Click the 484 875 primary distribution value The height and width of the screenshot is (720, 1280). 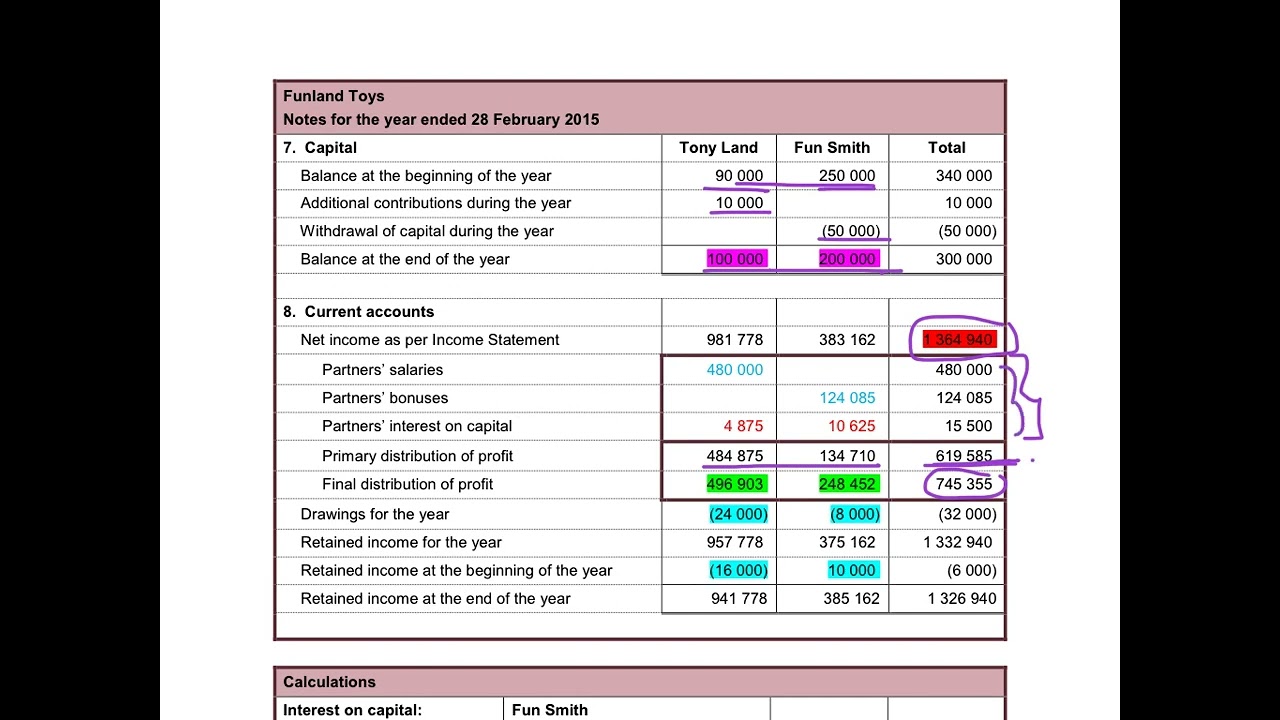click(735, 456)
